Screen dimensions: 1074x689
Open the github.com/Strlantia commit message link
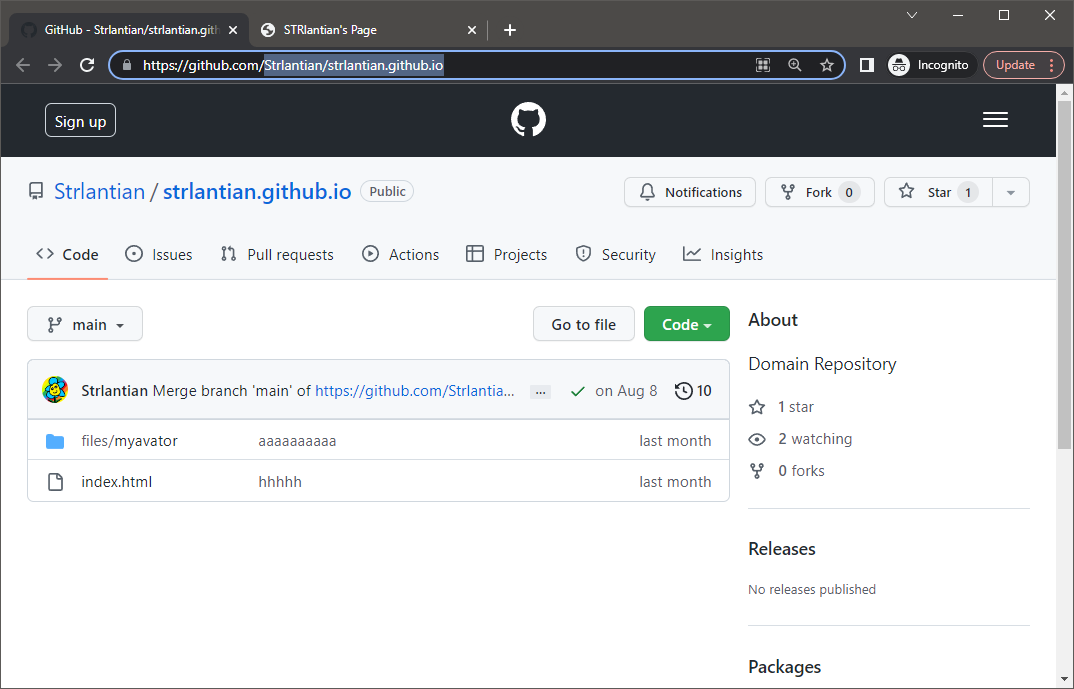coord(414,391)
